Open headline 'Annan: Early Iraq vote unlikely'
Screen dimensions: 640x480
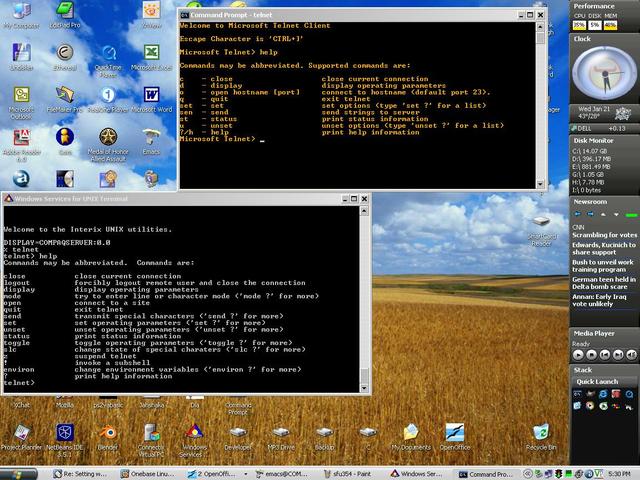click(599, 300)
